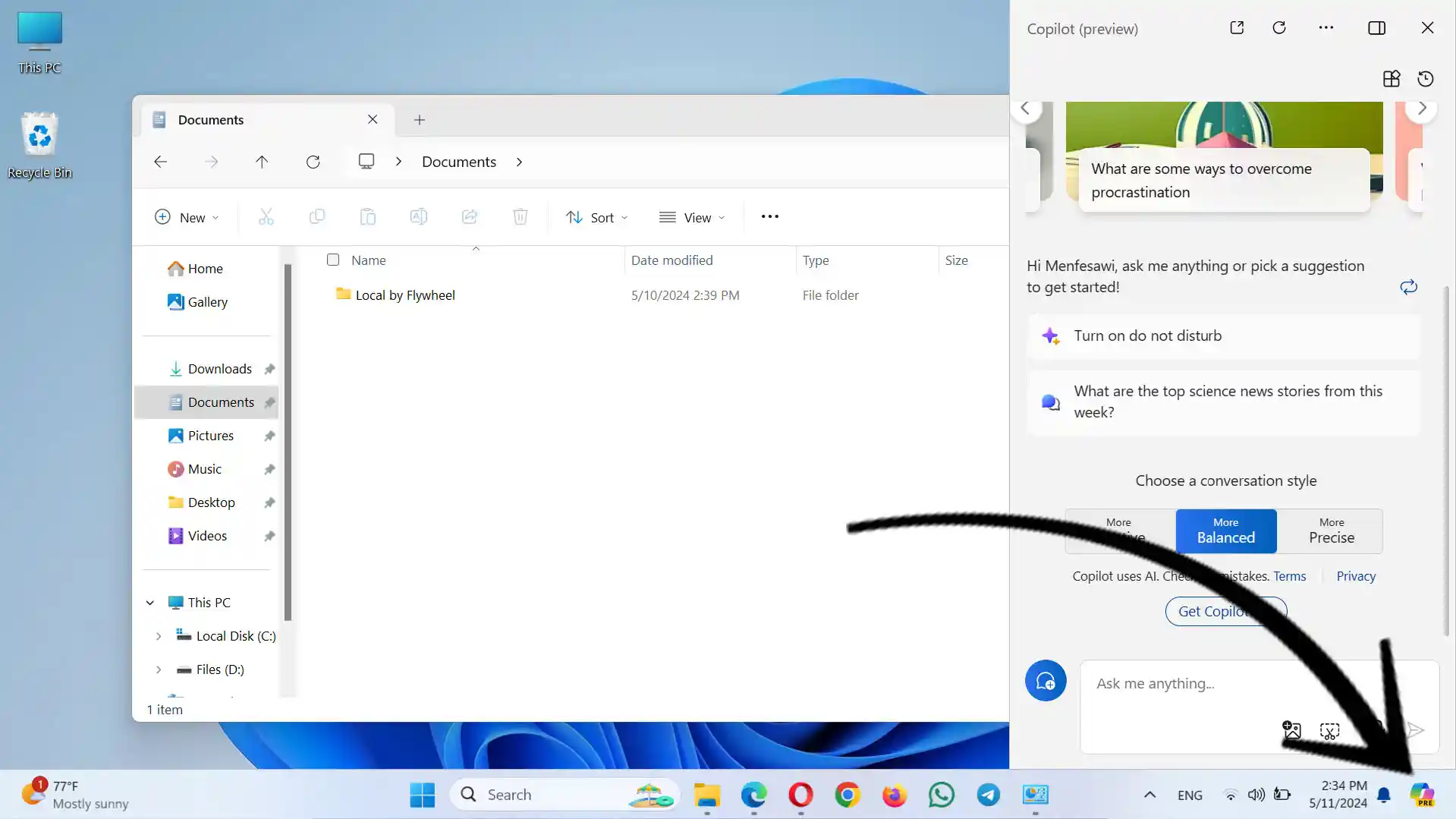The height and width of the screenshot is (819, 1456).
Task: Check the select-all checkbox beside Name
Action: click(x=333, y=260)
